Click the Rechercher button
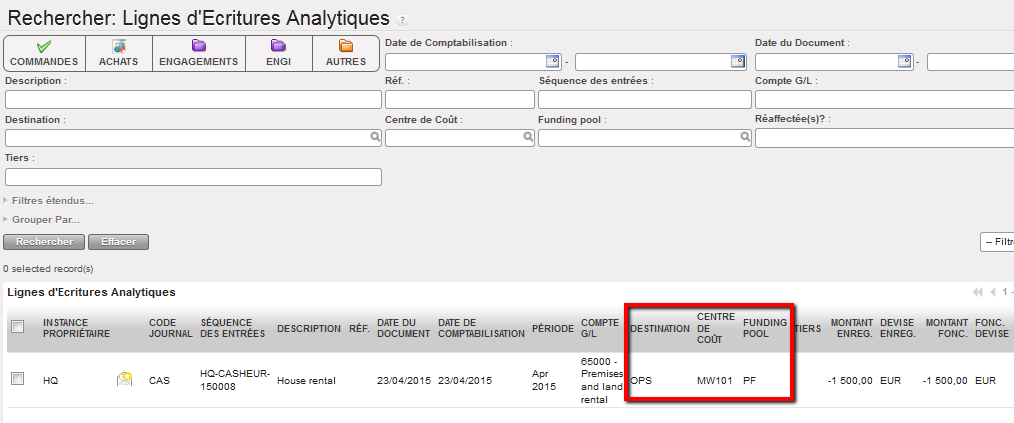The width and height of the screenshot is (1014, 423). 44,242
